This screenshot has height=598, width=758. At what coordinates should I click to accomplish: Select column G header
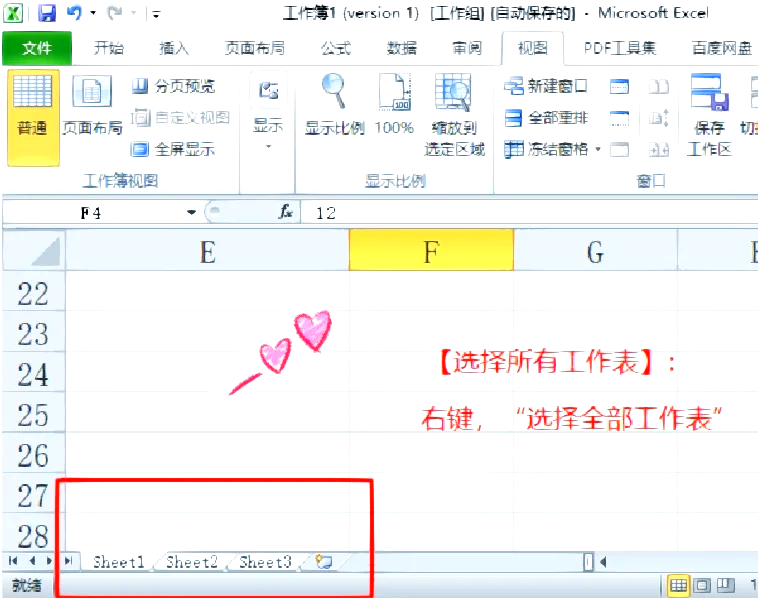pos(595,251)
